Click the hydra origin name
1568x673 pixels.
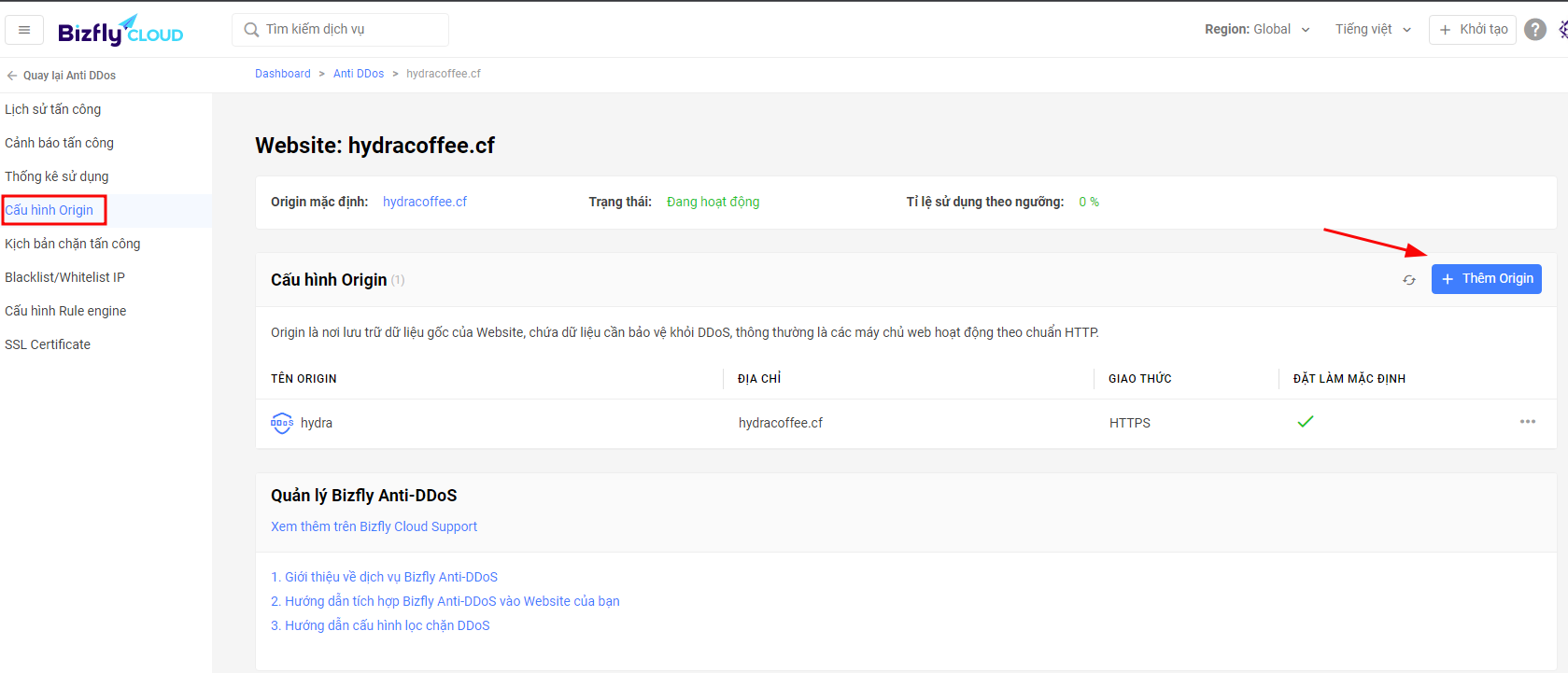pyautogui.click(x=317, y=423)
